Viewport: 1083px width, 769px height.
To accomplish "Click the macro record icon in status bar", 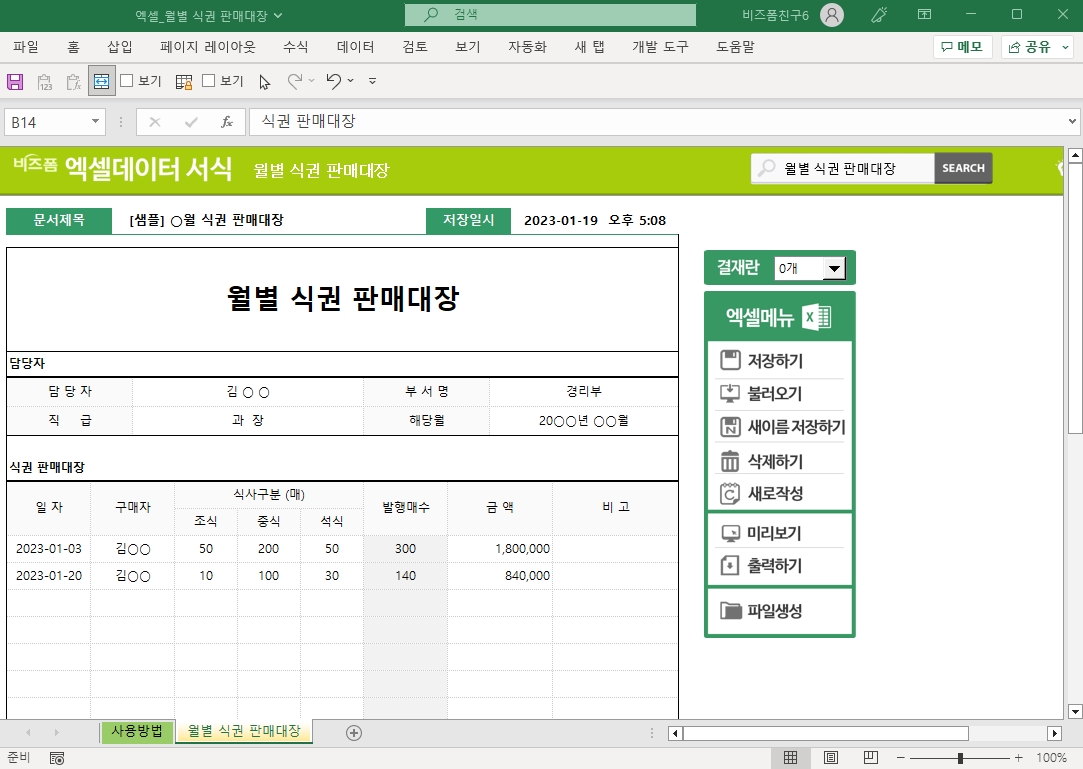I will click(57, 758).
